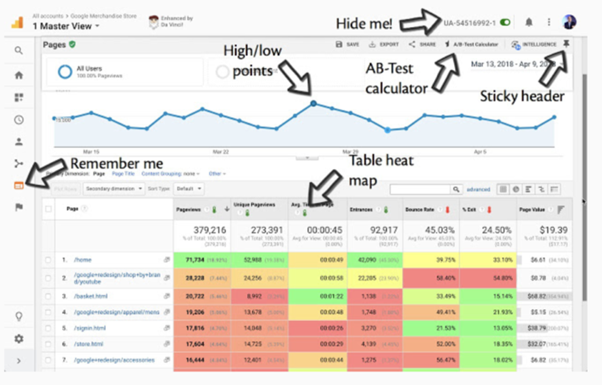Screen dimensions: 602x385
Task: Click the Google Analytics logo
Action: pos(17,22)
